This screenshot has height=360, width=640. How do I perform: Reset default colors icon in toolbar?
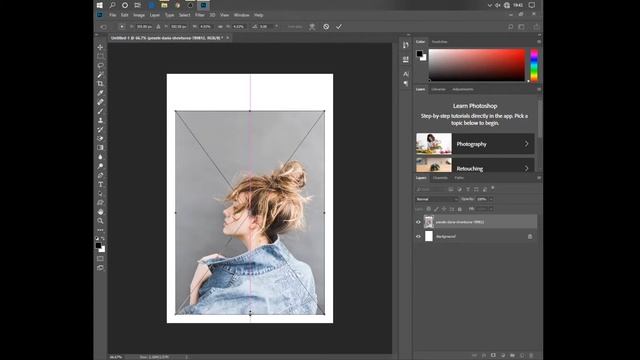pos(97,238)
